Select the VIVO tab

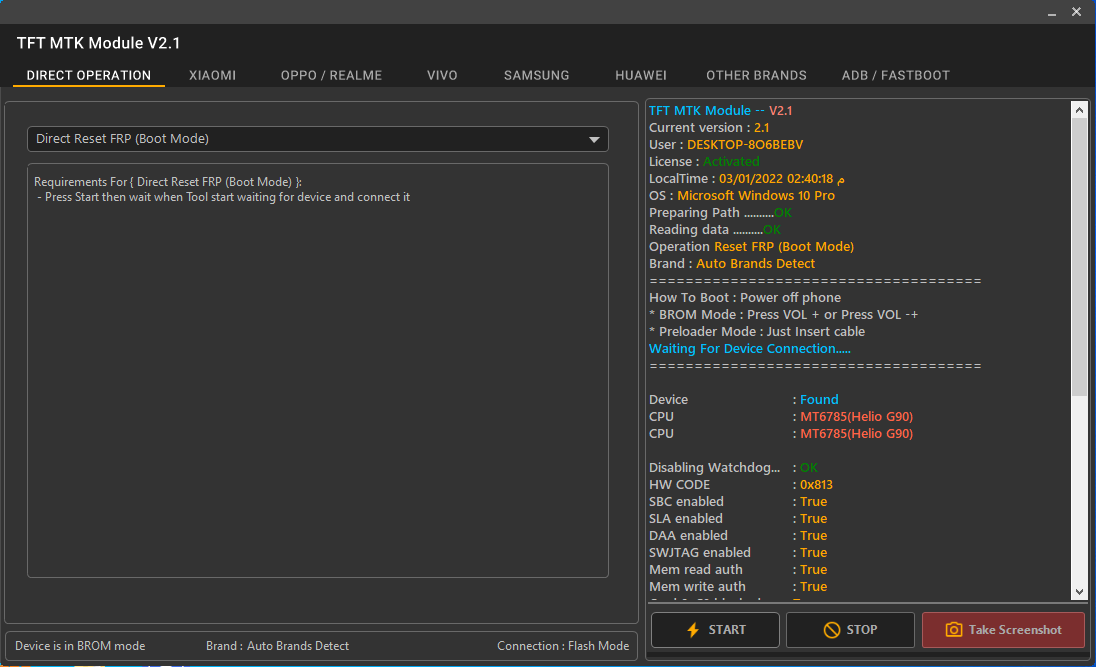coord(442,76)
